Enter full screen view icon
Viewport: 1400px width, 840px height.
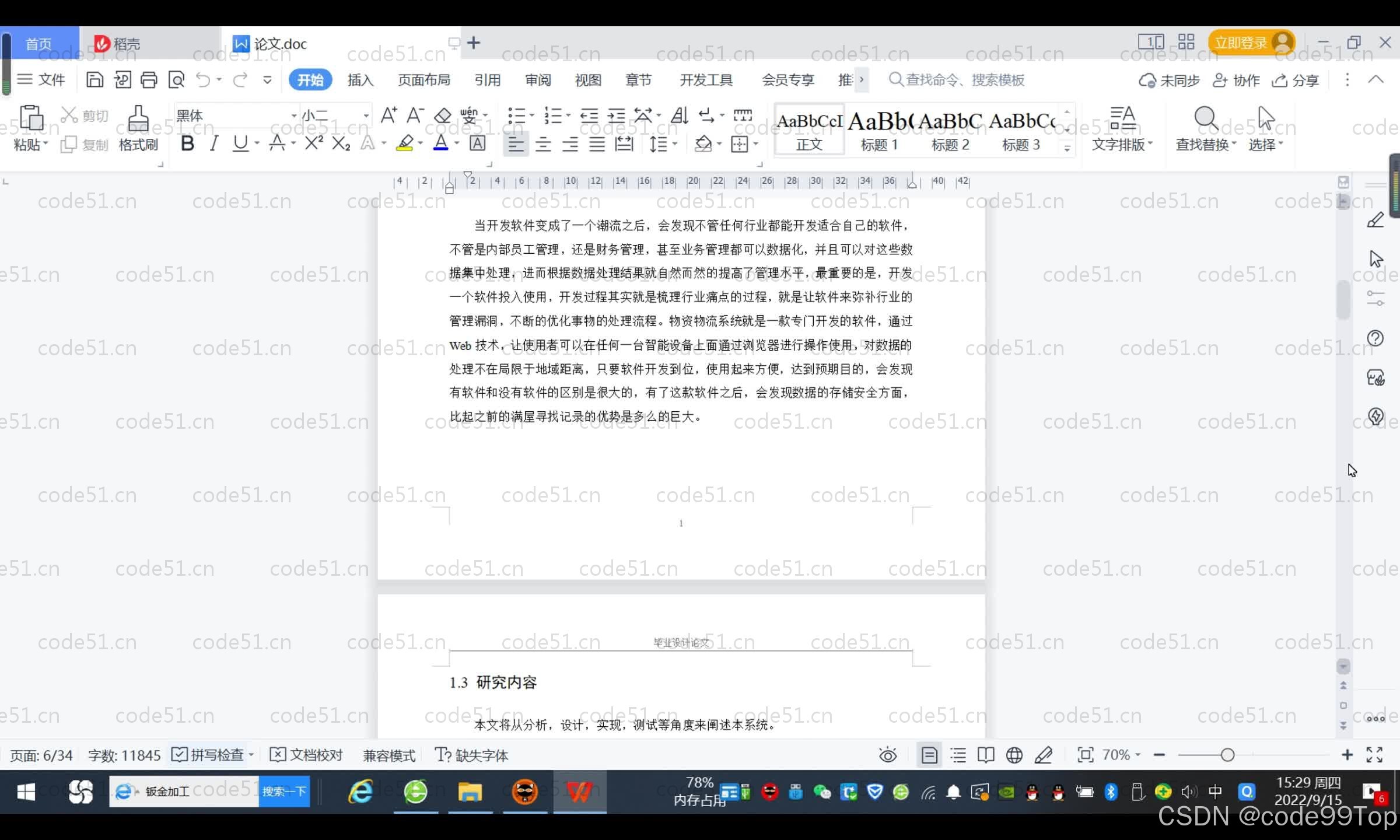tap(1374, 755)
